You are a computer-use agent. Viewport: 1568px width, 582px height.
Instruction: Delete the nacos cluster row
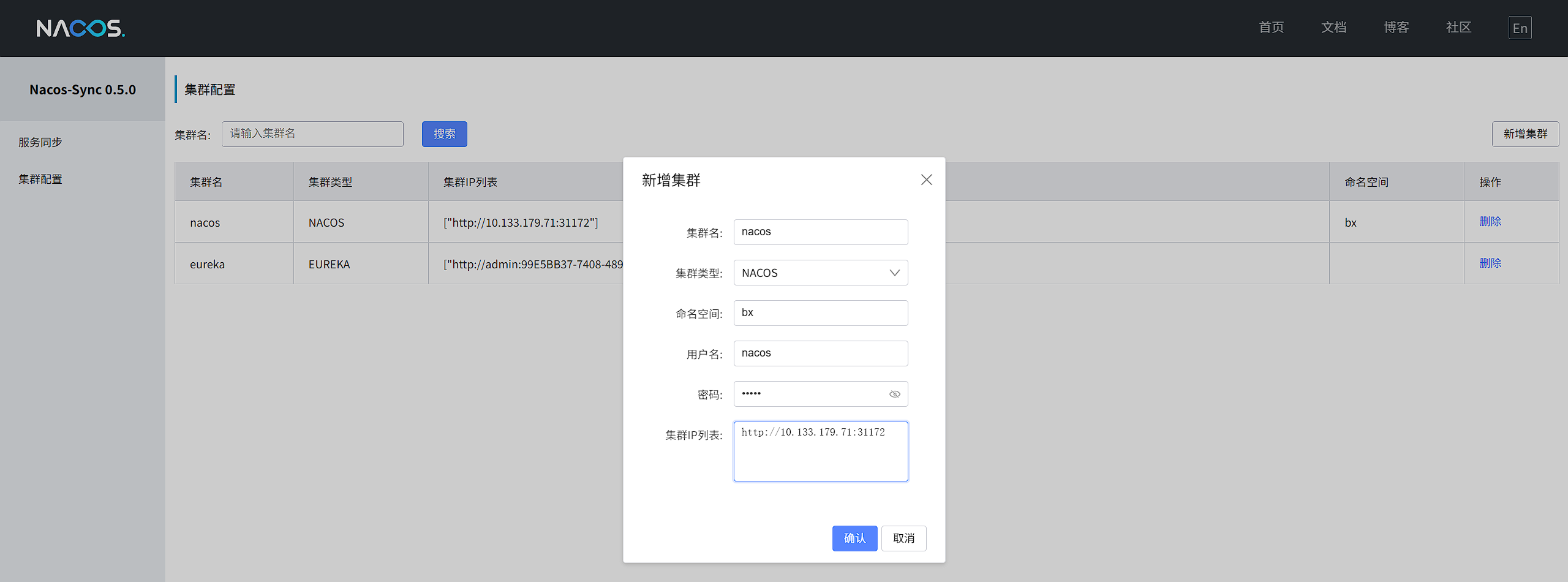[x=1490, y=222]
